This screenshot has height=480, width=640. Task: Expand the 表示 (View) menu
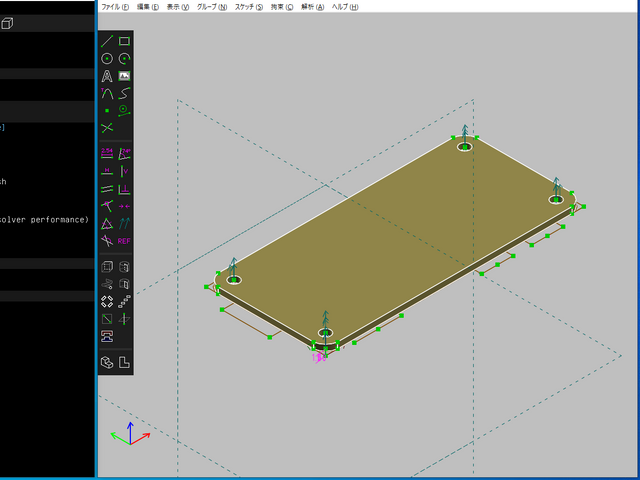tap(178, 6)
